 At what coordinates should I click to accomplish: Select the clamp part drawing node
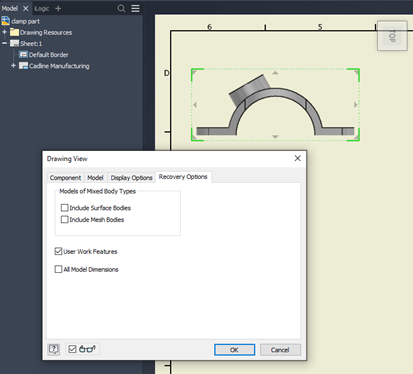(25, 21)
